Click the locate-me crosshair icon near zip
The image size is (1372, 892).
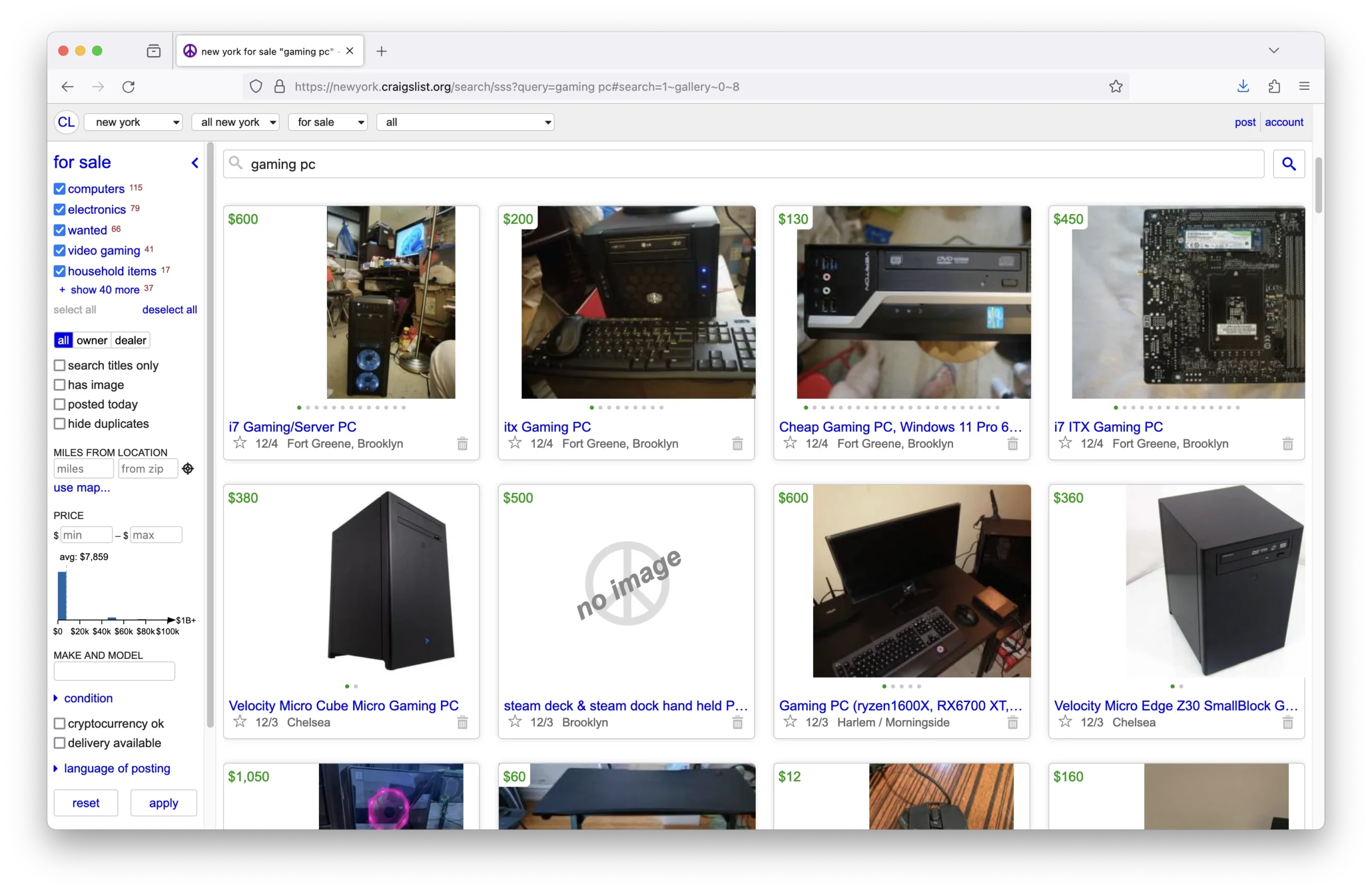tap(188, 468)
